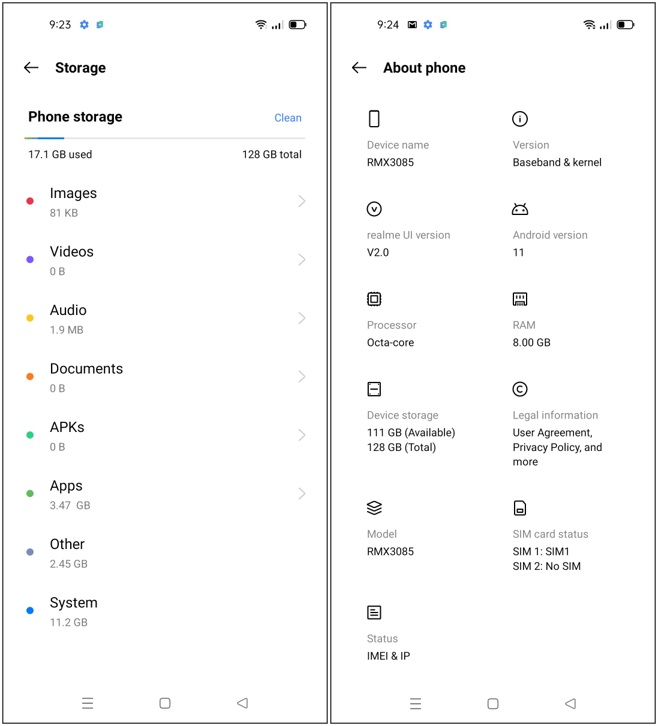Screen dimensions: 658x726
Task: Open Status IMEI & IP details
Action: [388, 646]
